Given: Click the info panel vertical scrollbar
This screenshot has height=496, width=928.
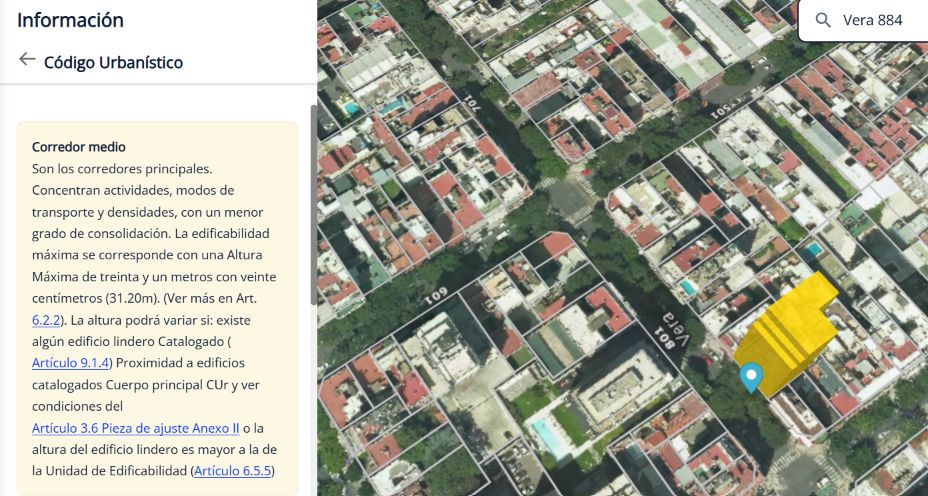Looking at the screenshot, I should [x=313, y=205].
